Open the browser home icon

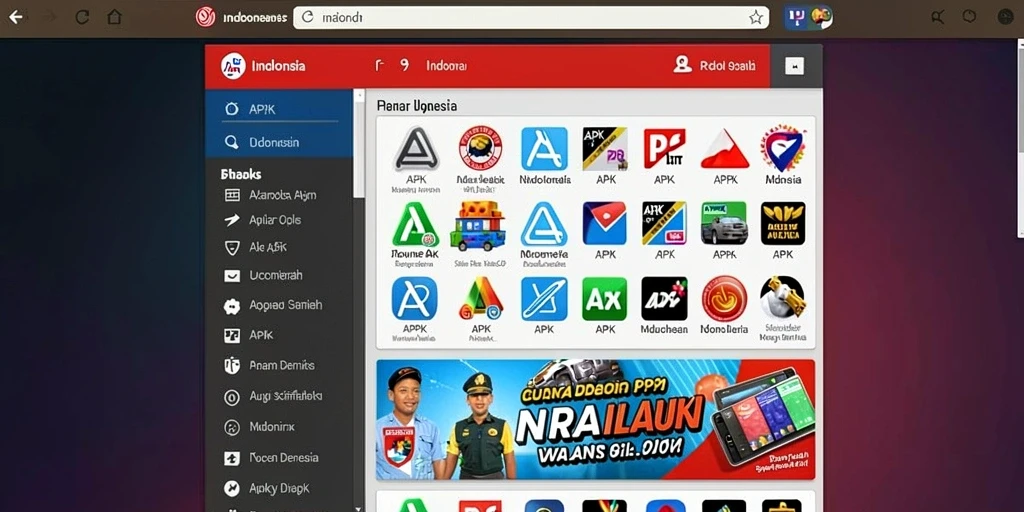click(114, 17)
